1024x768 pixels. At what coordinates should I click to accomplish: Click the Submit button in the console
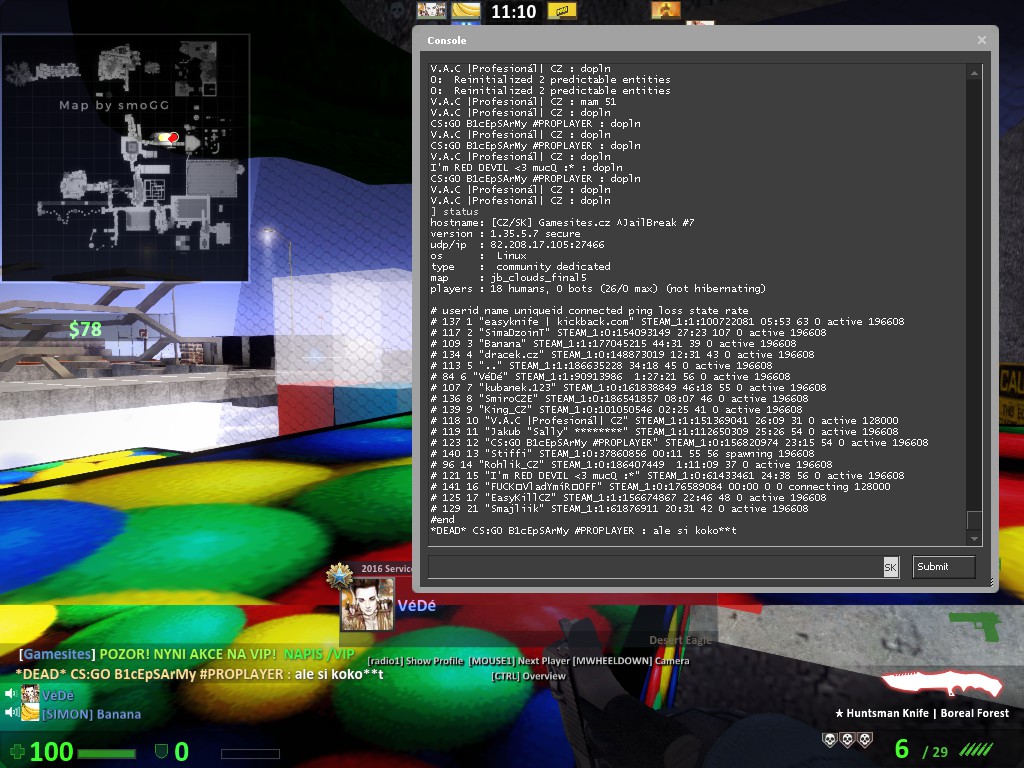943,567
